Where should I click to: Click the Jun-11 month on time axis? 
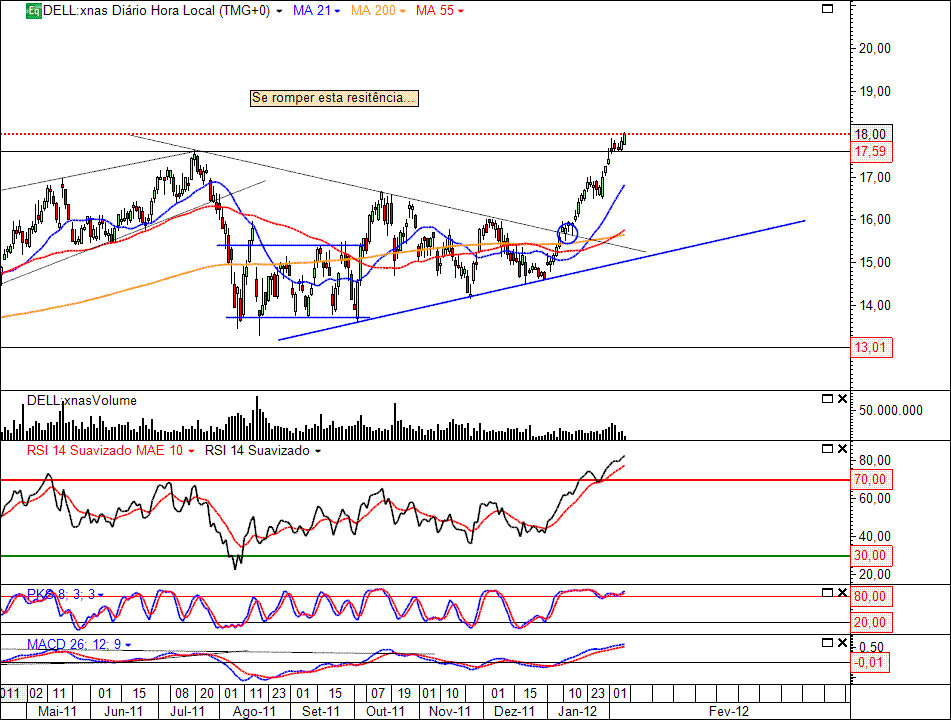[x=123, y=712]
